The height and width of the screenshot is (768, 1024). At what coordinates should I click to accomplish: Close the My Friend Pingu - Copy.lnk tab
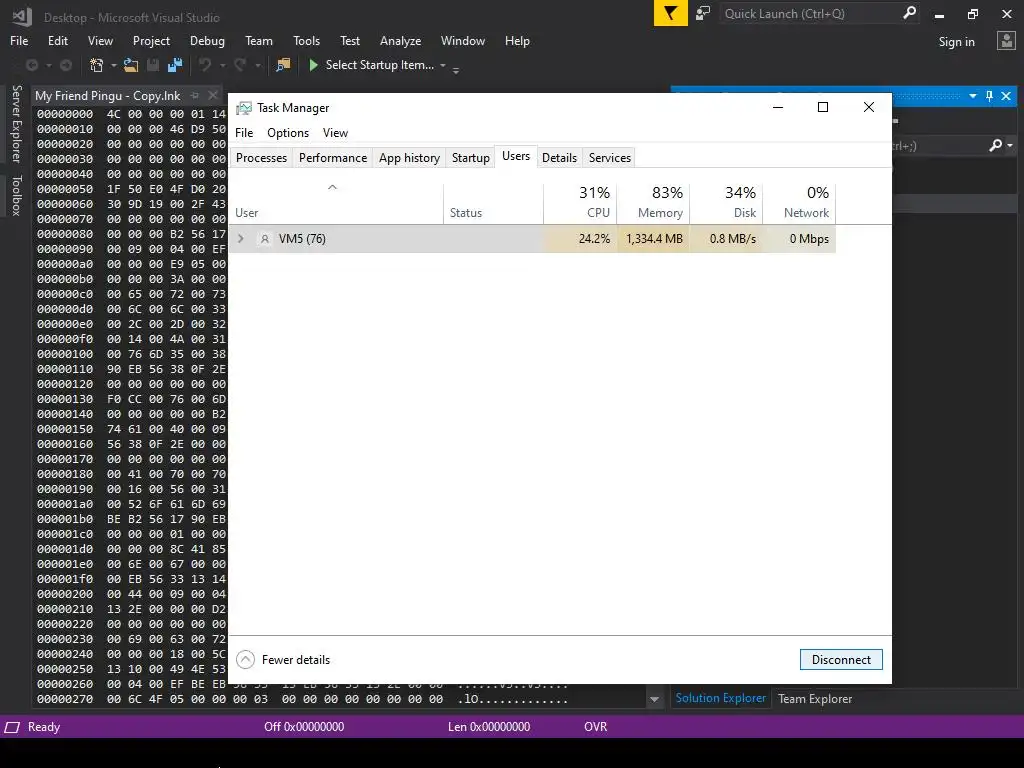tap(213, 95)
